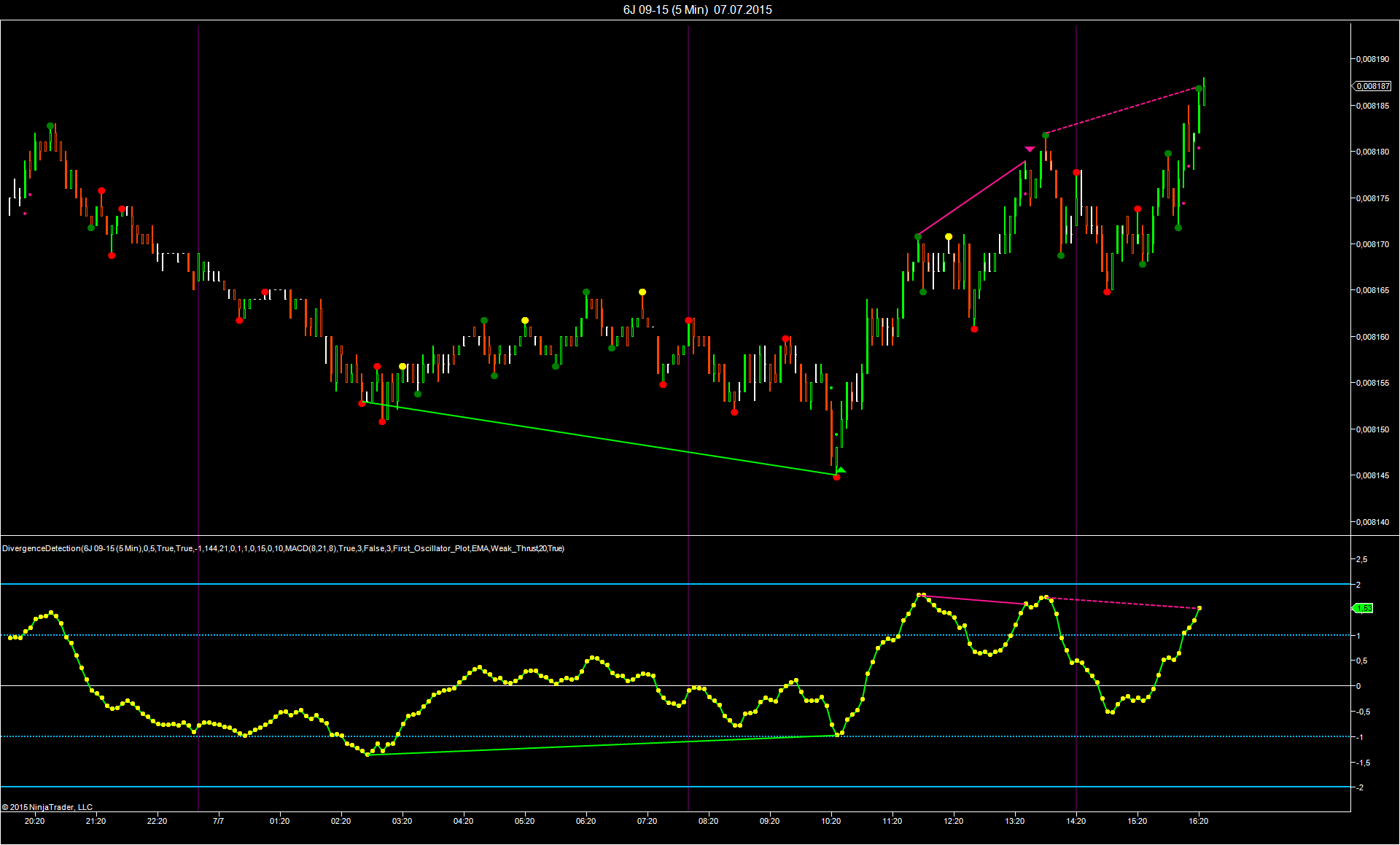Screen dimensions: 1400x845
Task: Click the 0,008185 price axis label
Action: (x=1372, y=106)
